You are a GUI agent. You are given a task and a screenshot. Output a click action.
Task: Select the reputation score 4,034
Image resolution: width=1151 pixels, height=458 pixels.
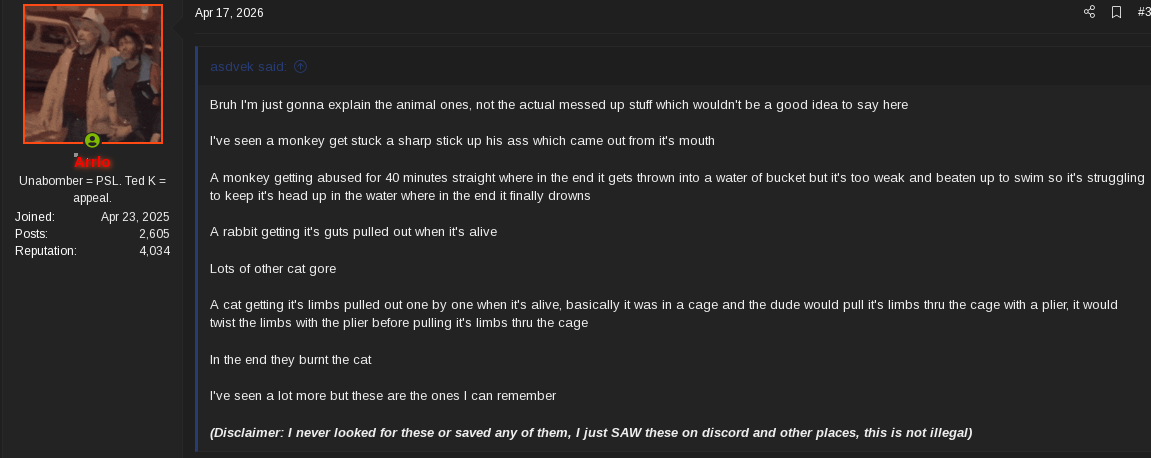(x=154, y=251)
